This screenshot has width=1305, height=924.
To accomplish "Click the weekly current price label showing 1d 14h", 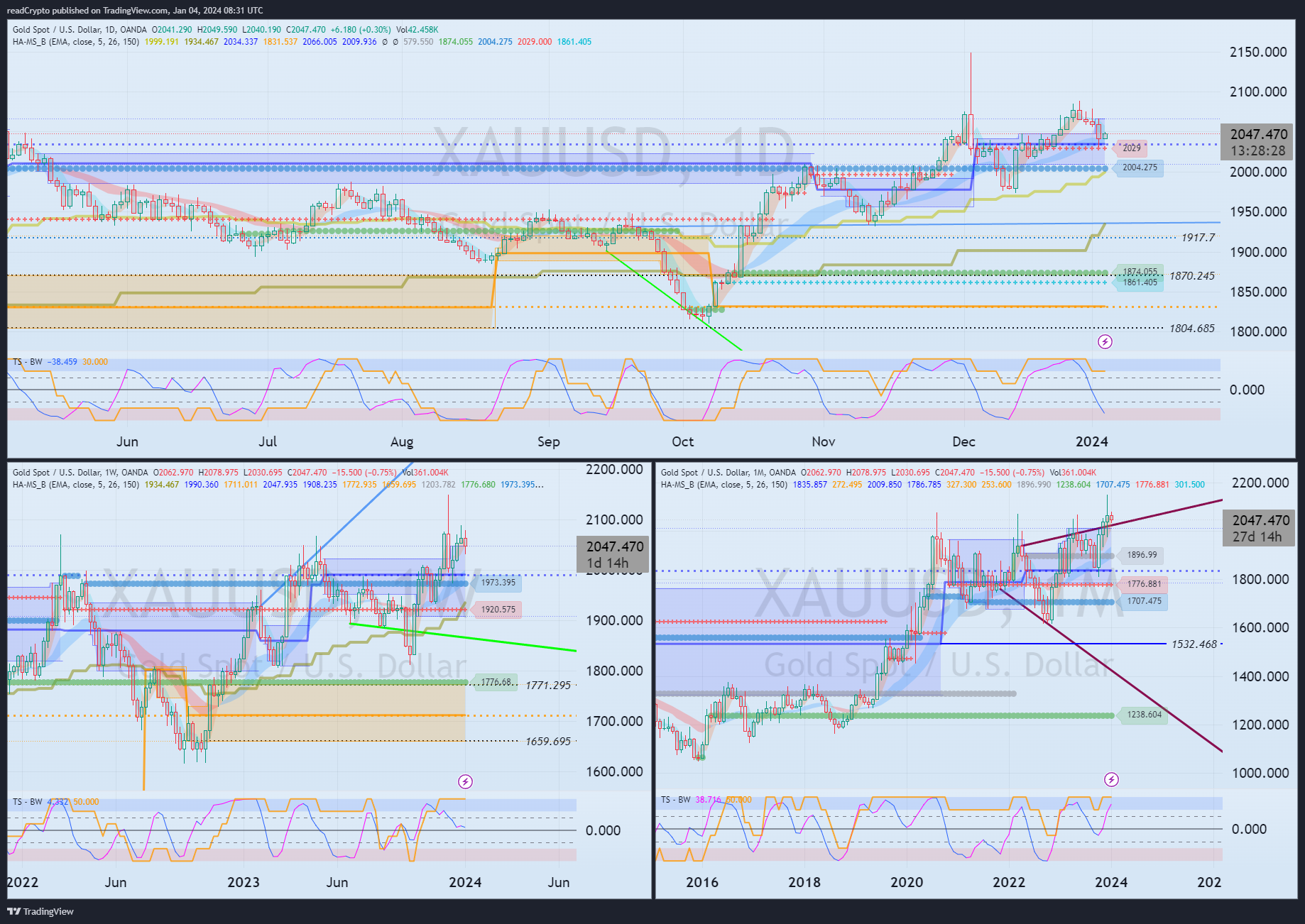I will point(613,554).
